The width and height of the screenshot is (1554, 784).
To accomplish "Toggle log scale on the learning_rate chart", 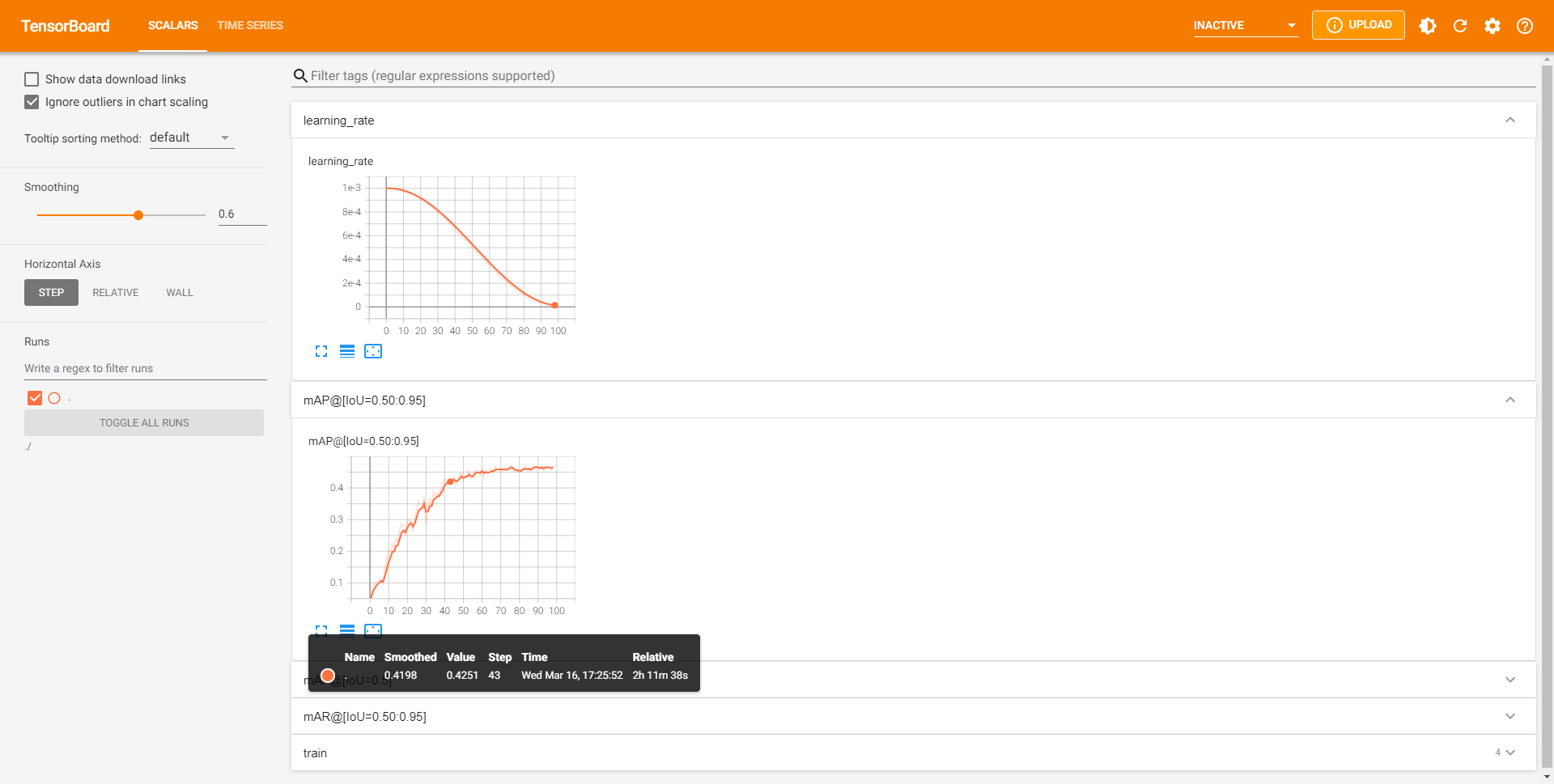I will point(347,351).
